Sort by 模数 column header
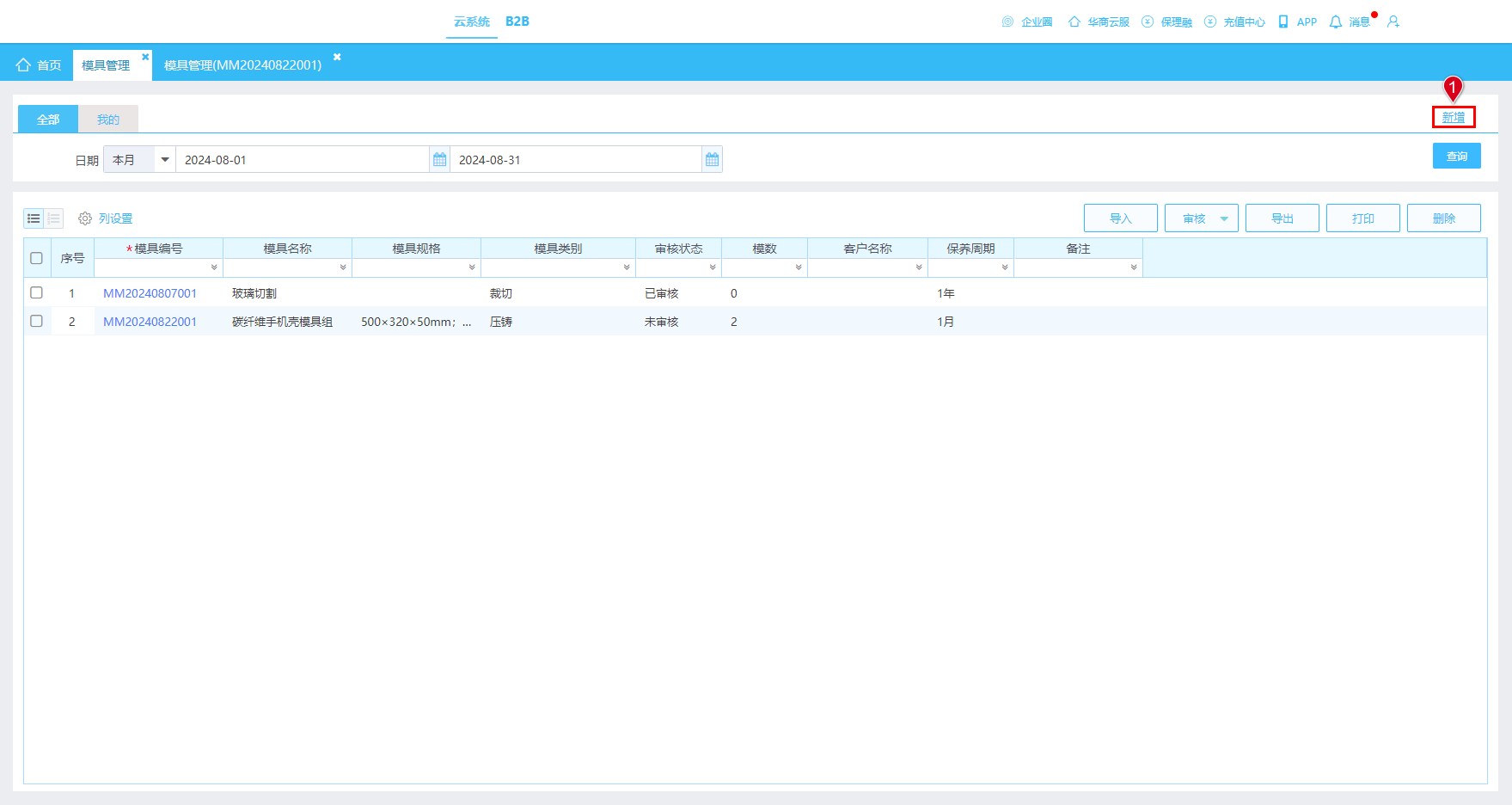1512x805 pixels. click(764, 249)
